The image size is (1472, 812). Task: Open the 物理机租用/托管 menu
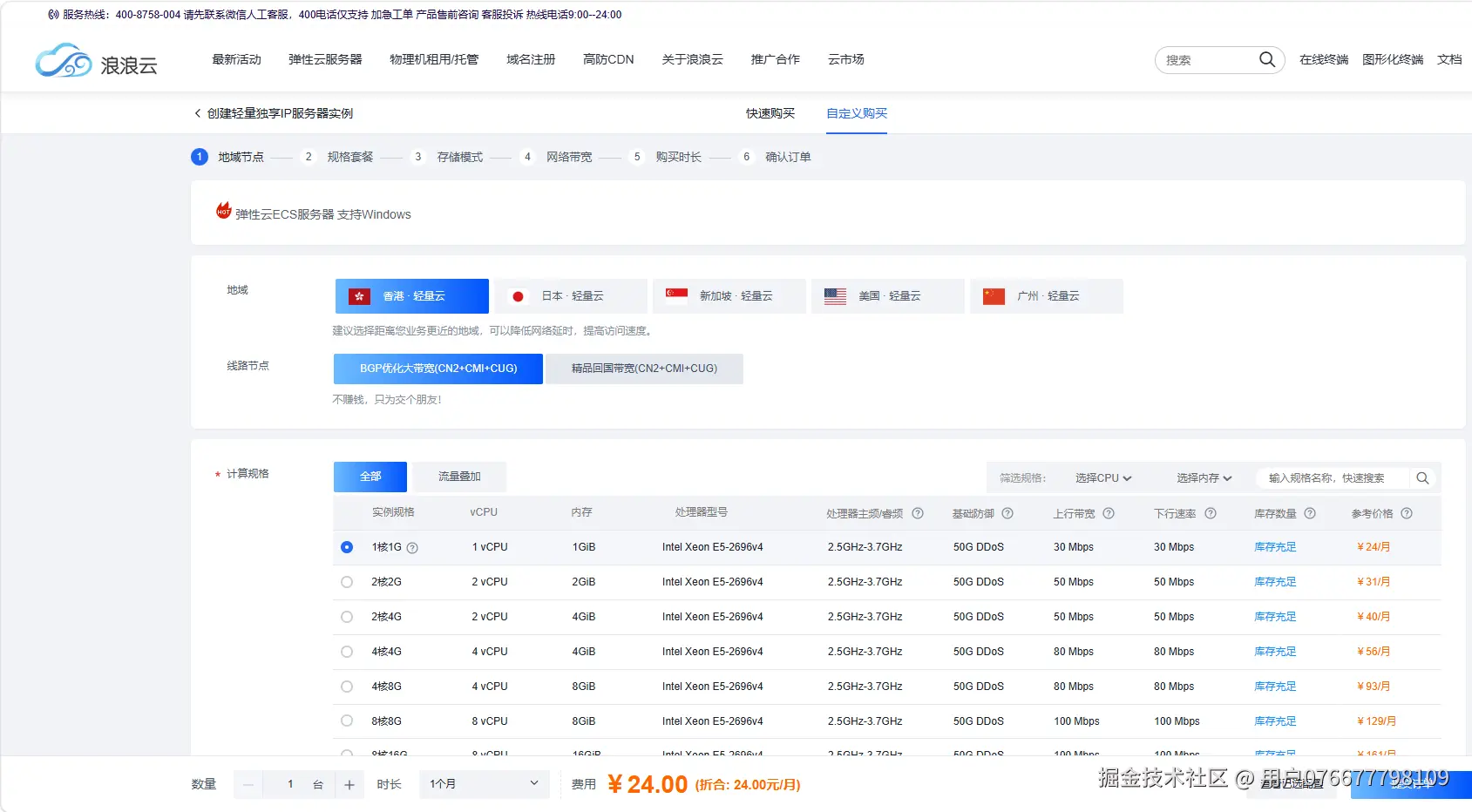click(x=434, y=59)
